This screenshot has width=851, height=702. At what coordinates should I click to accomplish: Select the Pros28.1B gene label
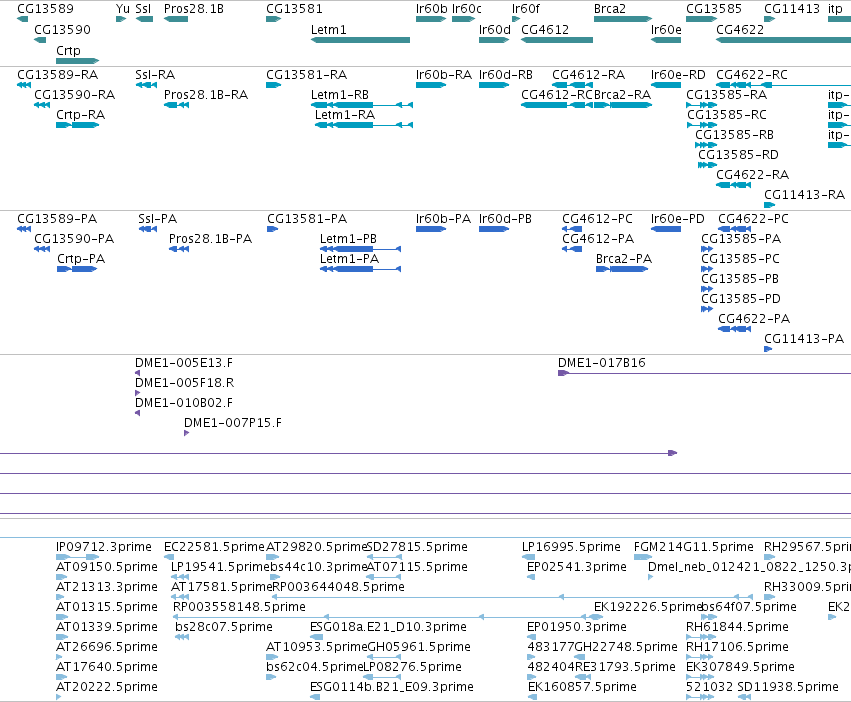click(194, 9)
